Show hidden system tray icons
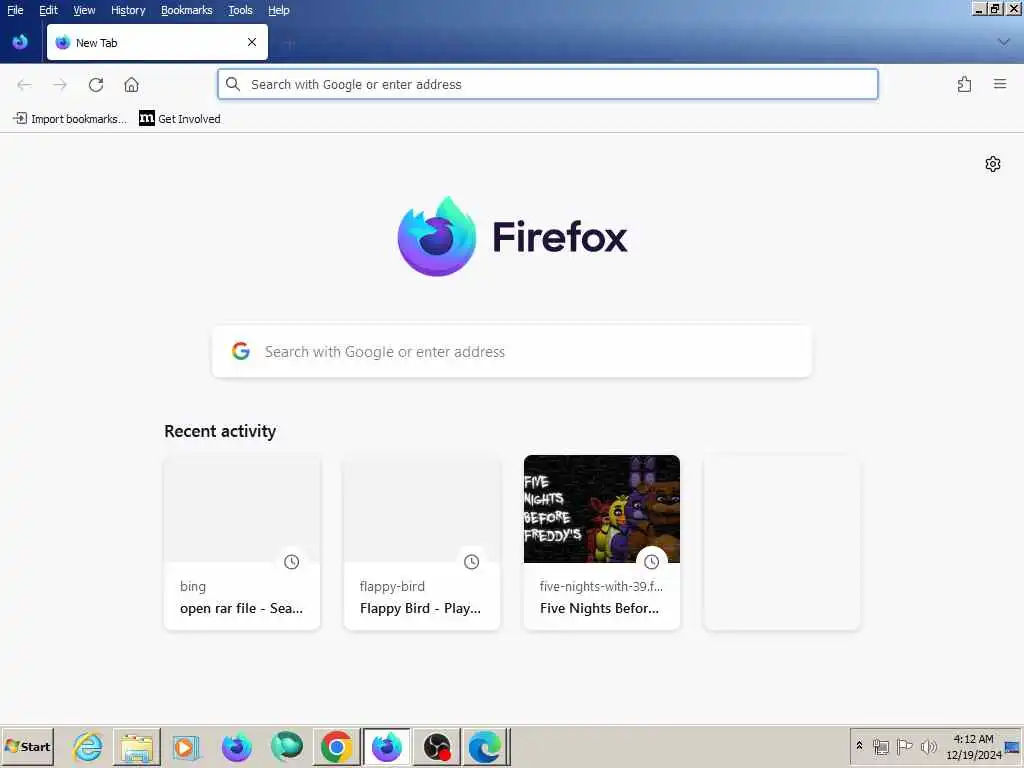This screenshot has width=1024, height=768. pyautogui.click(x=859, y=746)
